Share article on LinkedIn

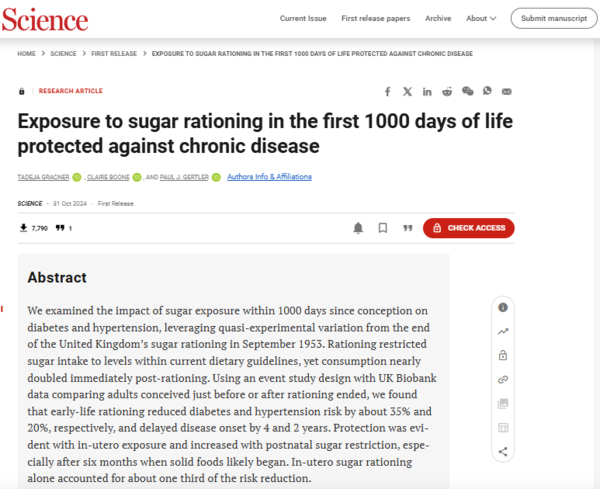tap(427, 91)
